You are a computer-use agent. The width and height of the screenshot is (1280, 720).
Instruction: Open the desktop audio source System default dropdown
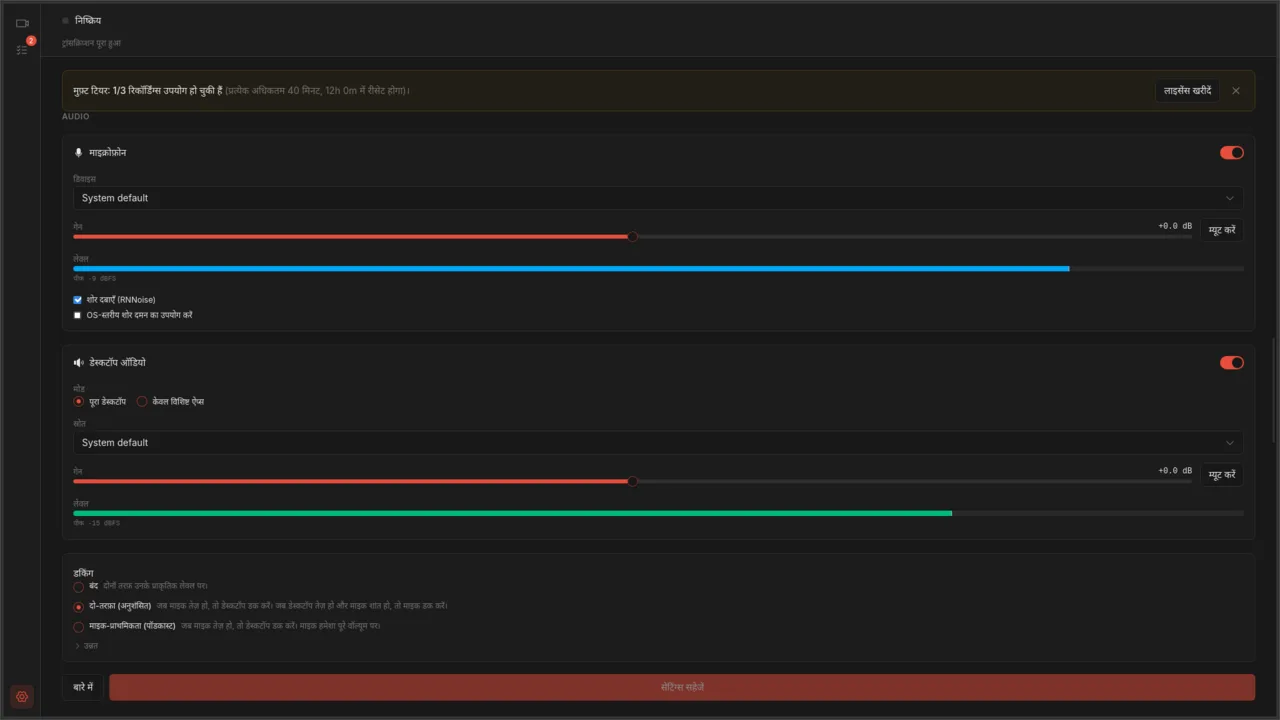click(x=658, y=442)
